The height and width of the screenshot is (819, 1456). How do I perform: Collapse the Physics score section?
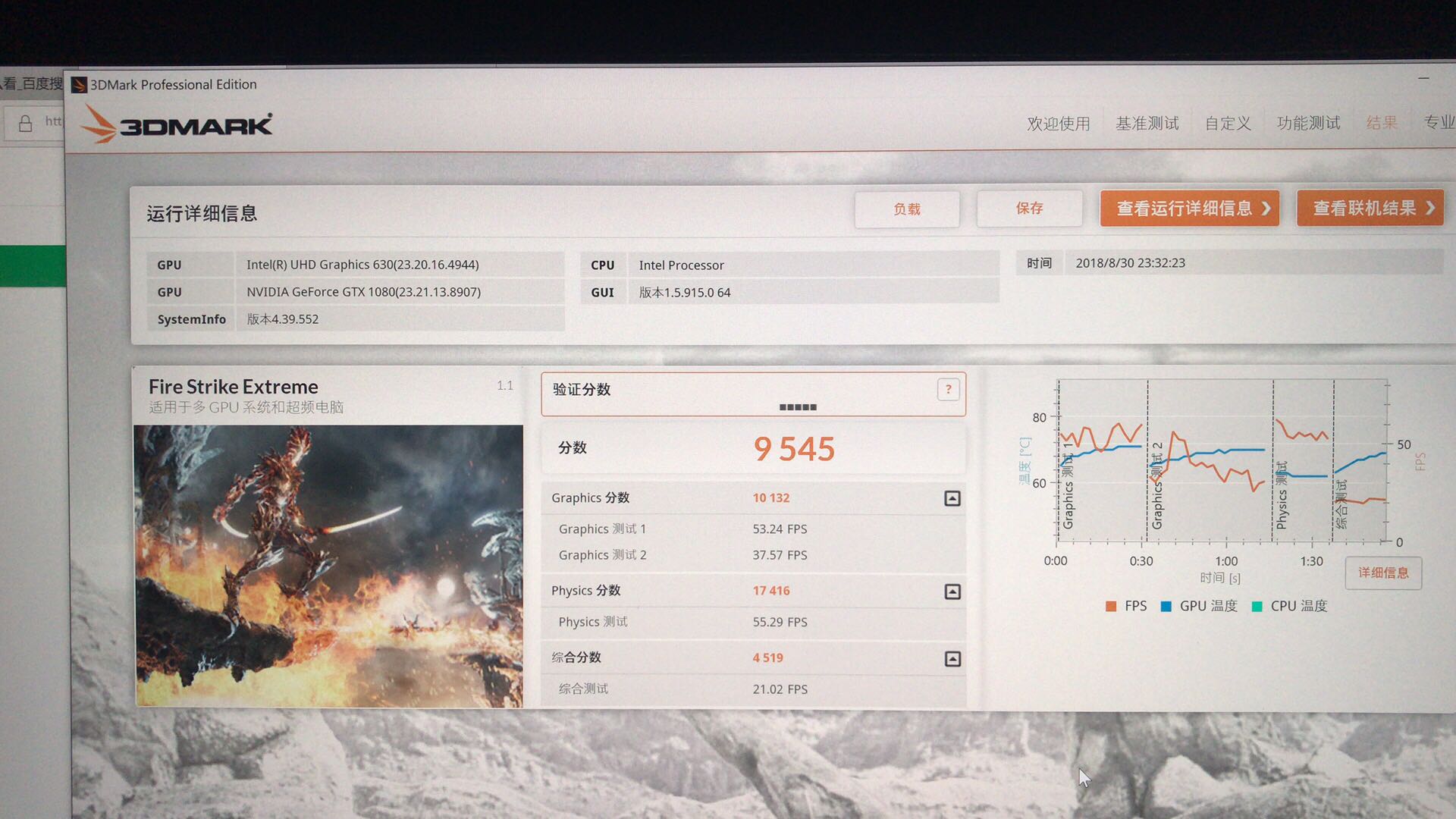pyautogui.click(x=952, y=591)
